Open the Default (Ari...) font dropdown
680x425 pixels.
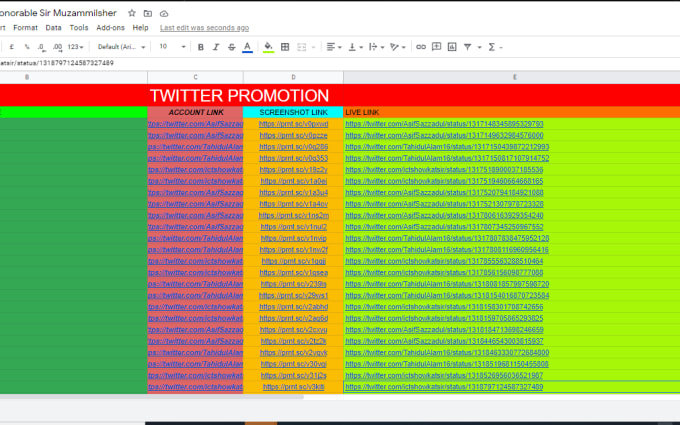point(121,47)
